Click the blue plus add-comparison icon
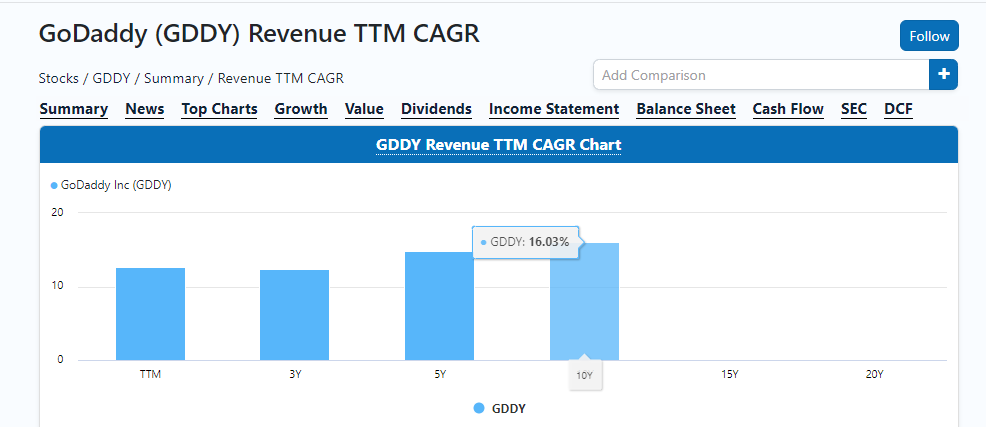 [943, 75]
